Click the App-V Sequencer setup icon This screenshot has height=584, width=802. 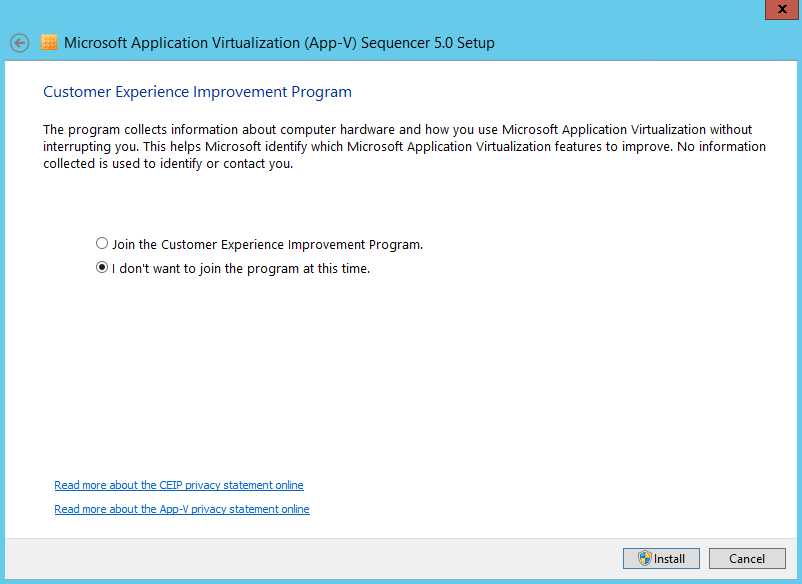click(x=49, y=42)
